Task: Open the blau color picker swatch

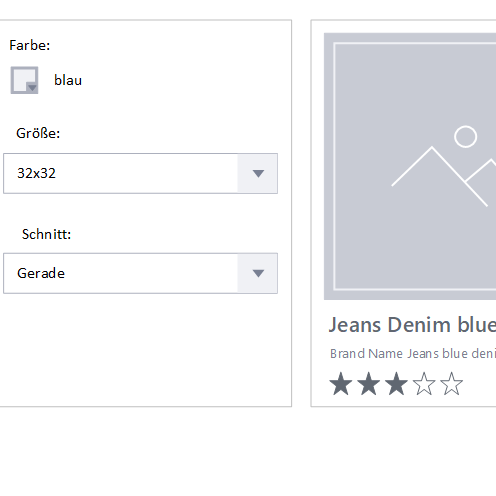Action: [24, 80]
